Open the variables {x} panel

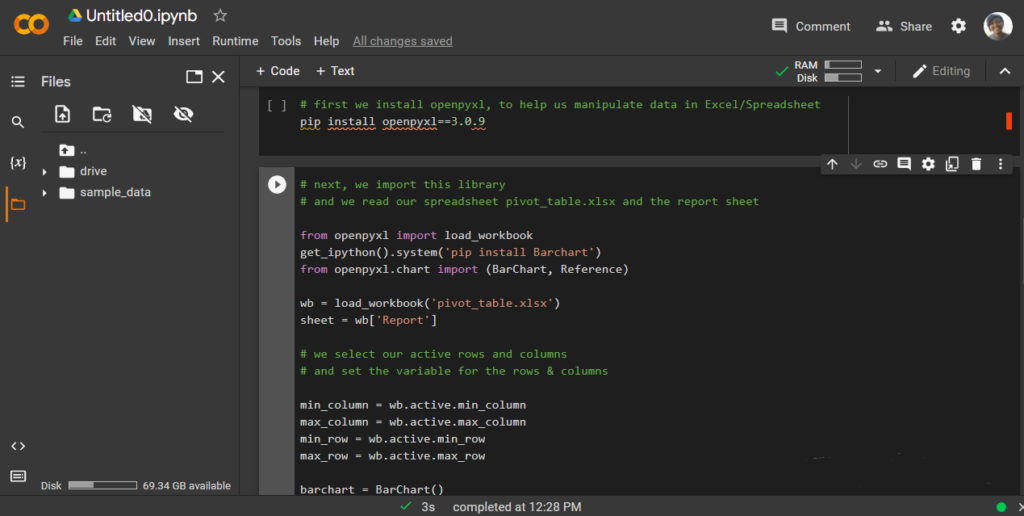(18, 163)
